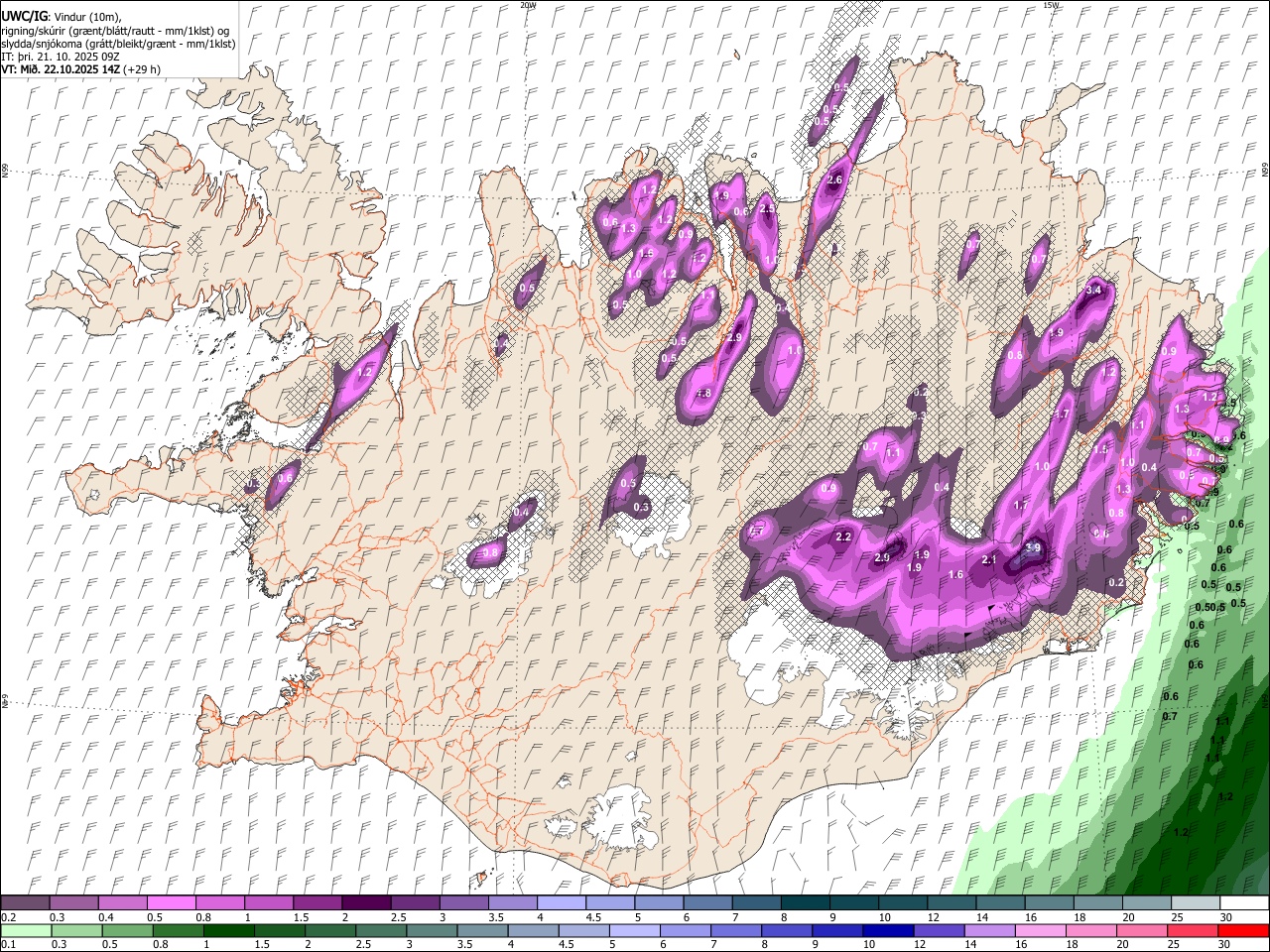Click the 3.9 snowfall value on the map
The width and height of the screenshot is (1270, 952).
1033,547
